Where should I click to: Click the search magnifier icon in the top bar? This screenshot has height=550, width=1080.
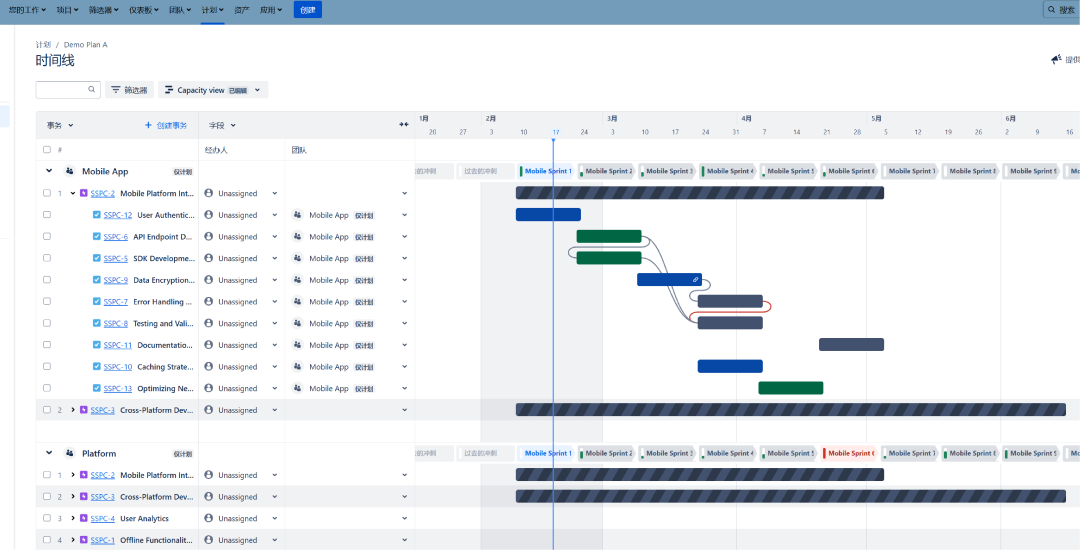[x=1052, y=10]
